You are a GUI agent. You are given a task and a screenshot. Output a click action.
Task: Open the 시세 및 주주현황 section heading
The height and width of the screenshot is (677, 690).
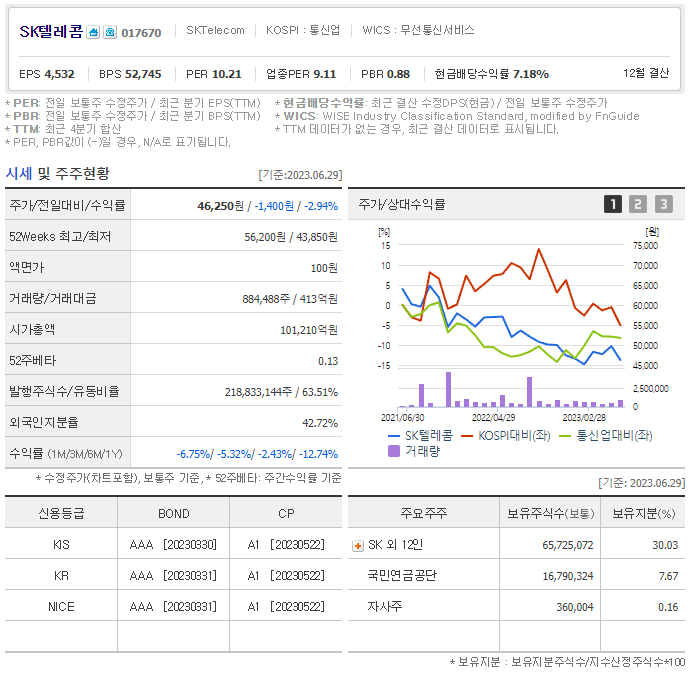pyautogui.click(x=58, y=173)
